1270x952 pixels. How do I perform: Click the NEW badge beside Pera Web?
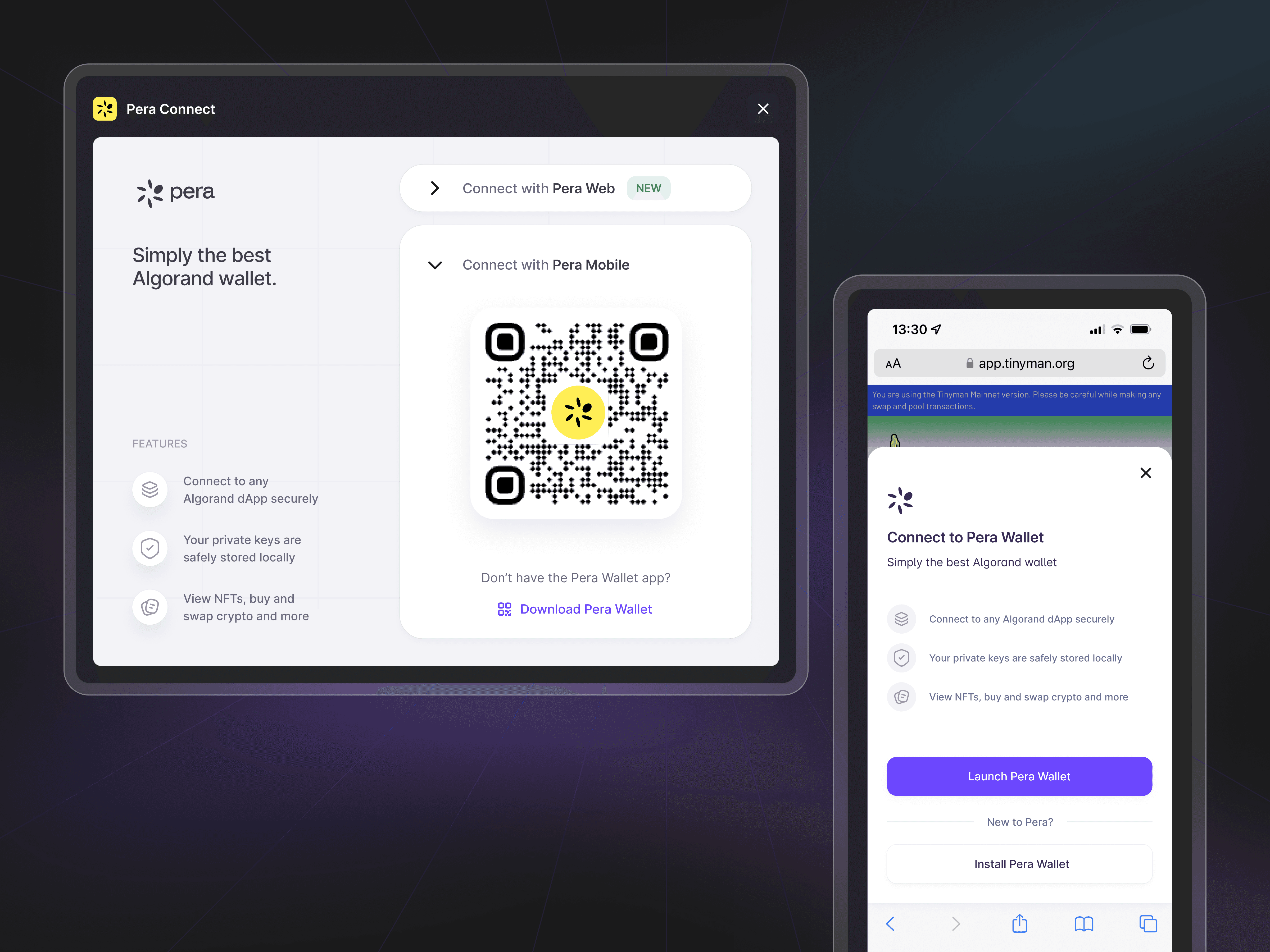click(x=648, y=188)
